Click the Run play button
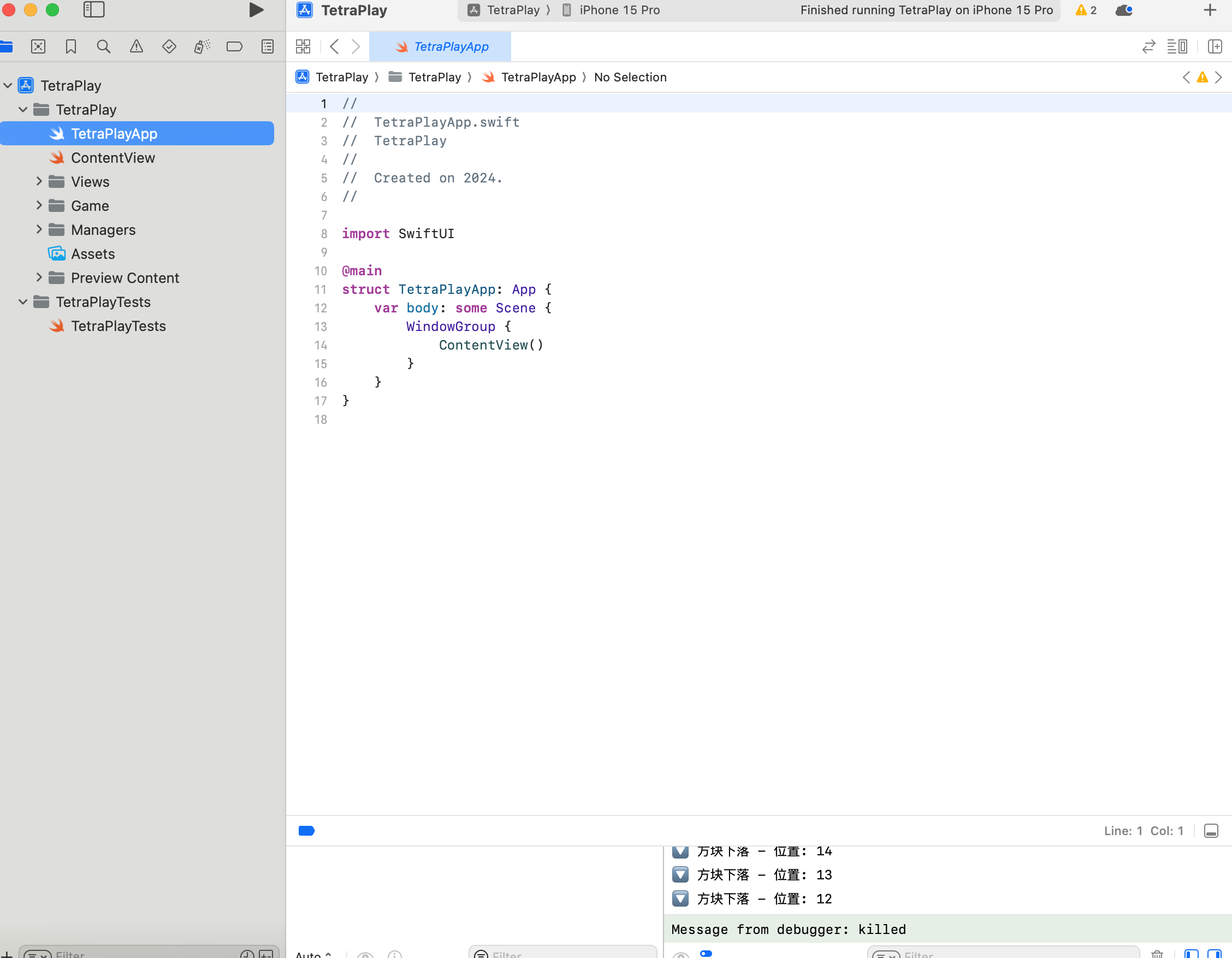Viewport: 1232px width, 958px height. [256, 10]
